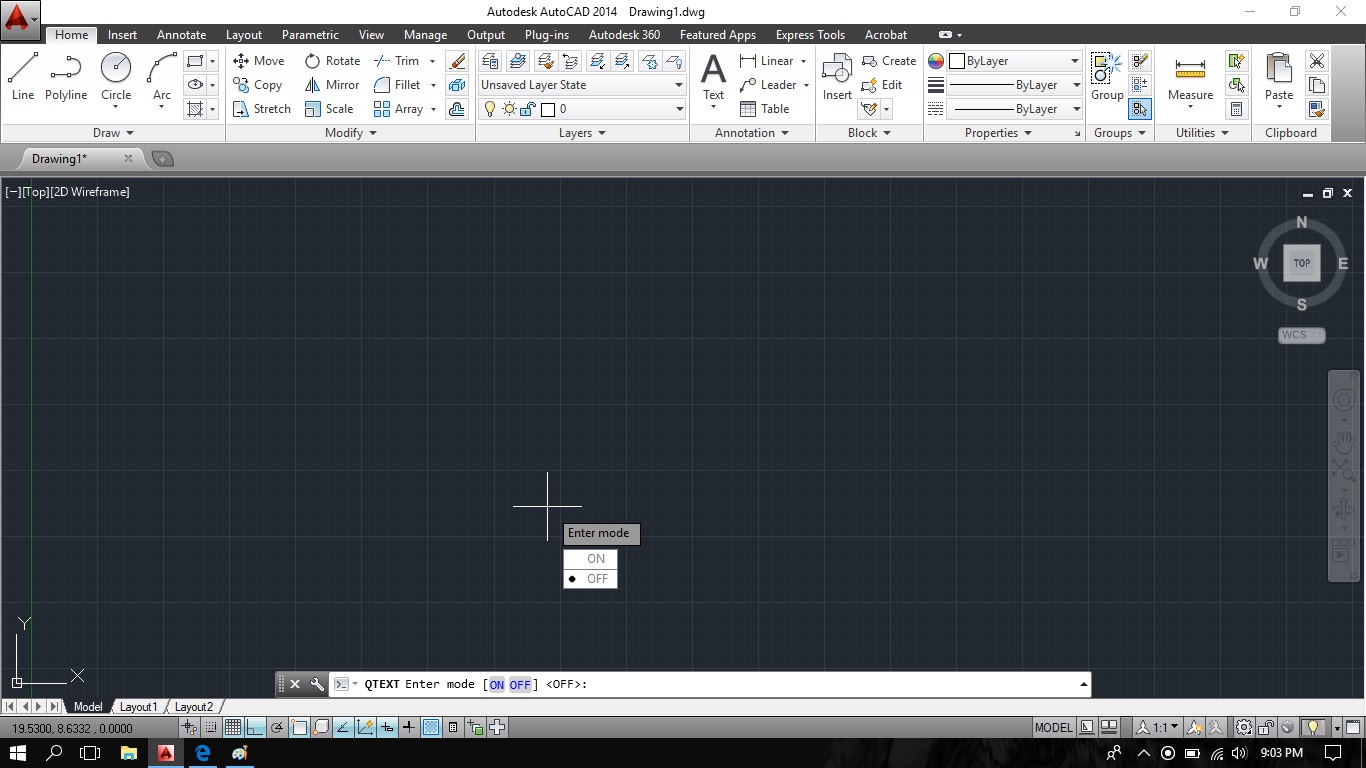Select the Stretch command

coord(262,109)
